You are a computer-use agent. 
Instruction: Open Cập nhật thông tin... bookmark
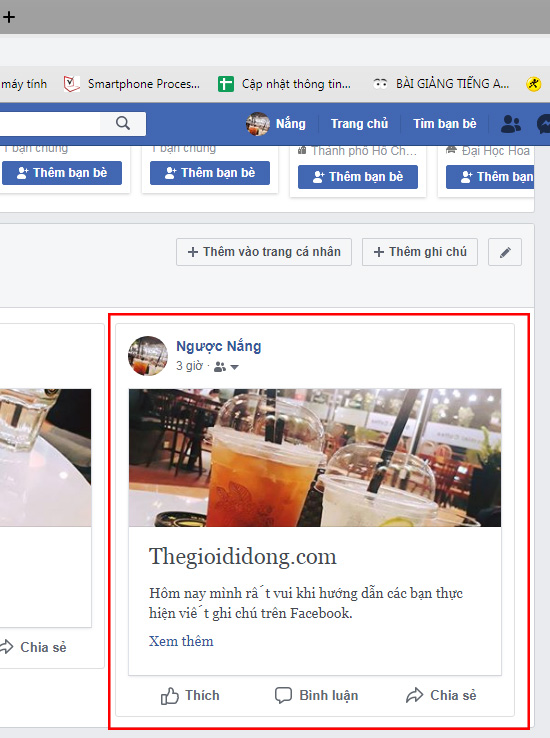pyautogui.click(x=284, y=84)
